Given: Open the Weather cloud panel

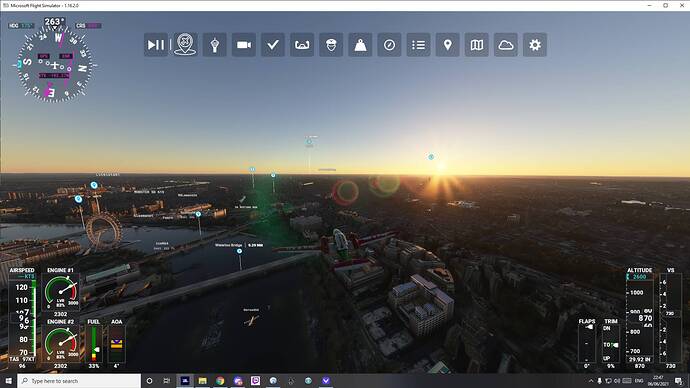Looking at the screenshot, I should click(x=506, y=45).
